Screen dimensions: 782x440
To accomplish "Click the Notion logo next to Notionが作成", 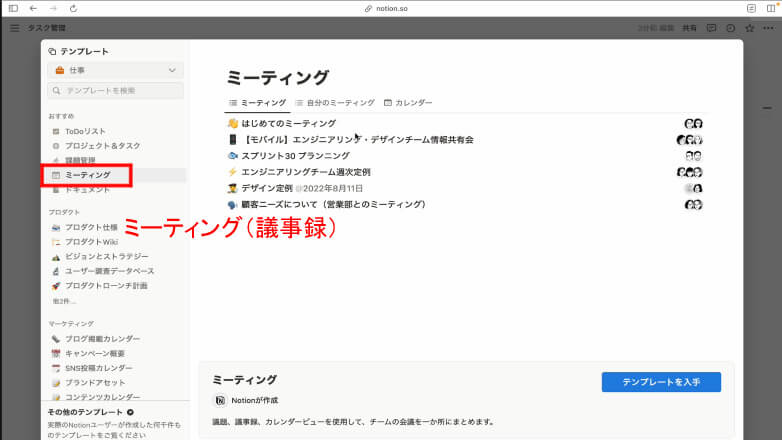I will 220,400.
